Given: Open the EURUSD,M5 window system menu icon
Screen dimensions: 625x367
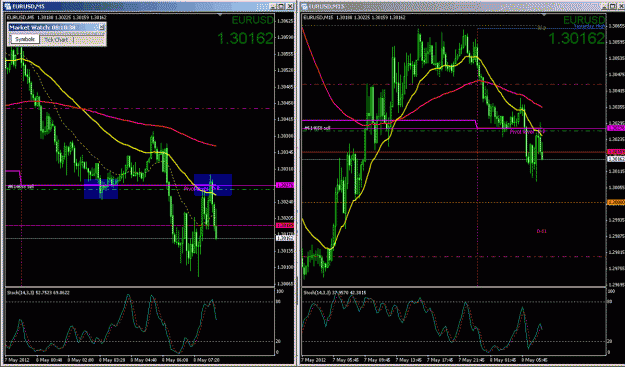Looking at the screenshot, I should pos(8,6).
